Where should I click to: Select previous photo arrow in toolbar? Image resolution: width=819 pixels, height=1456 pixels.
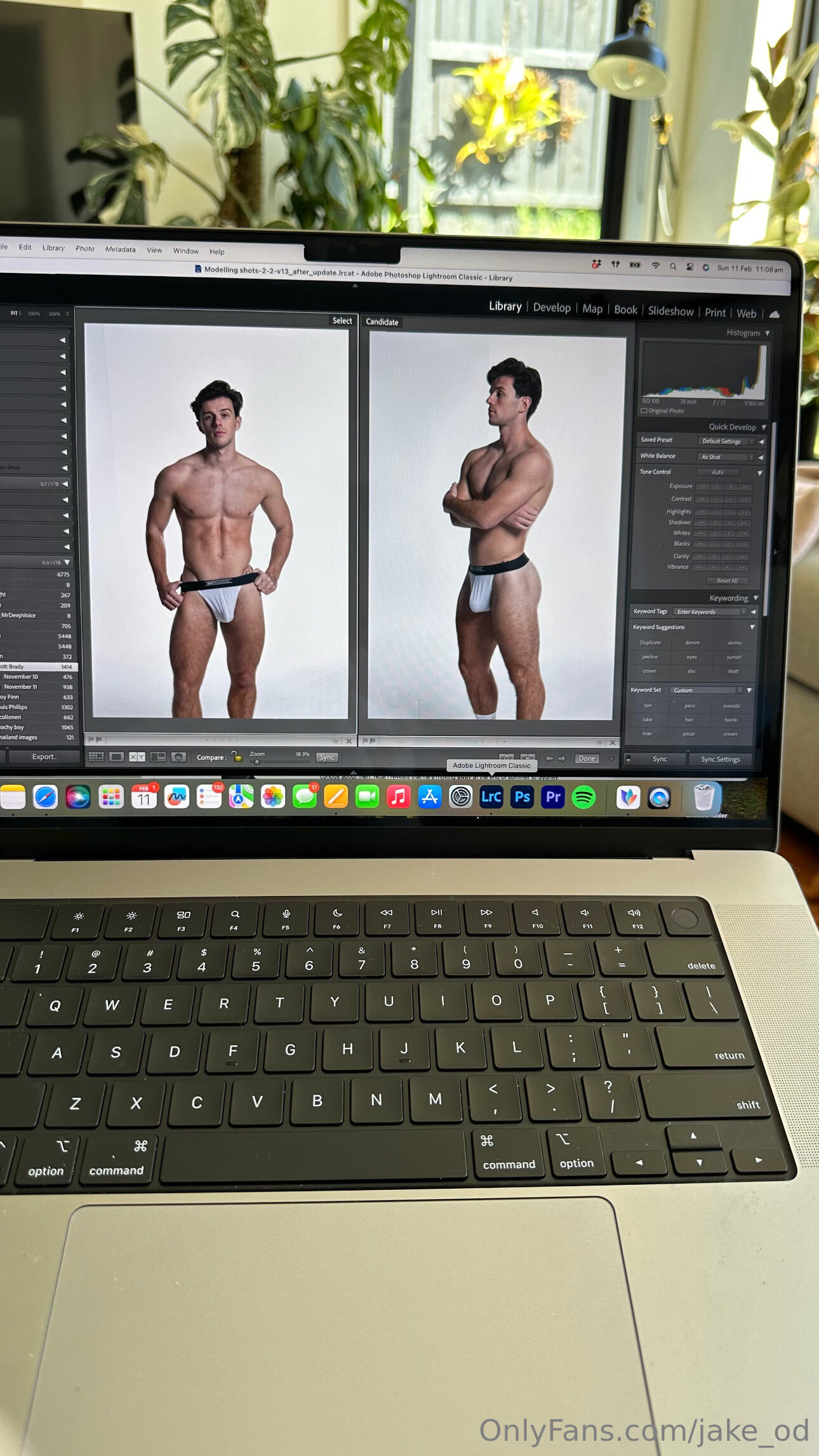[549, 758]
